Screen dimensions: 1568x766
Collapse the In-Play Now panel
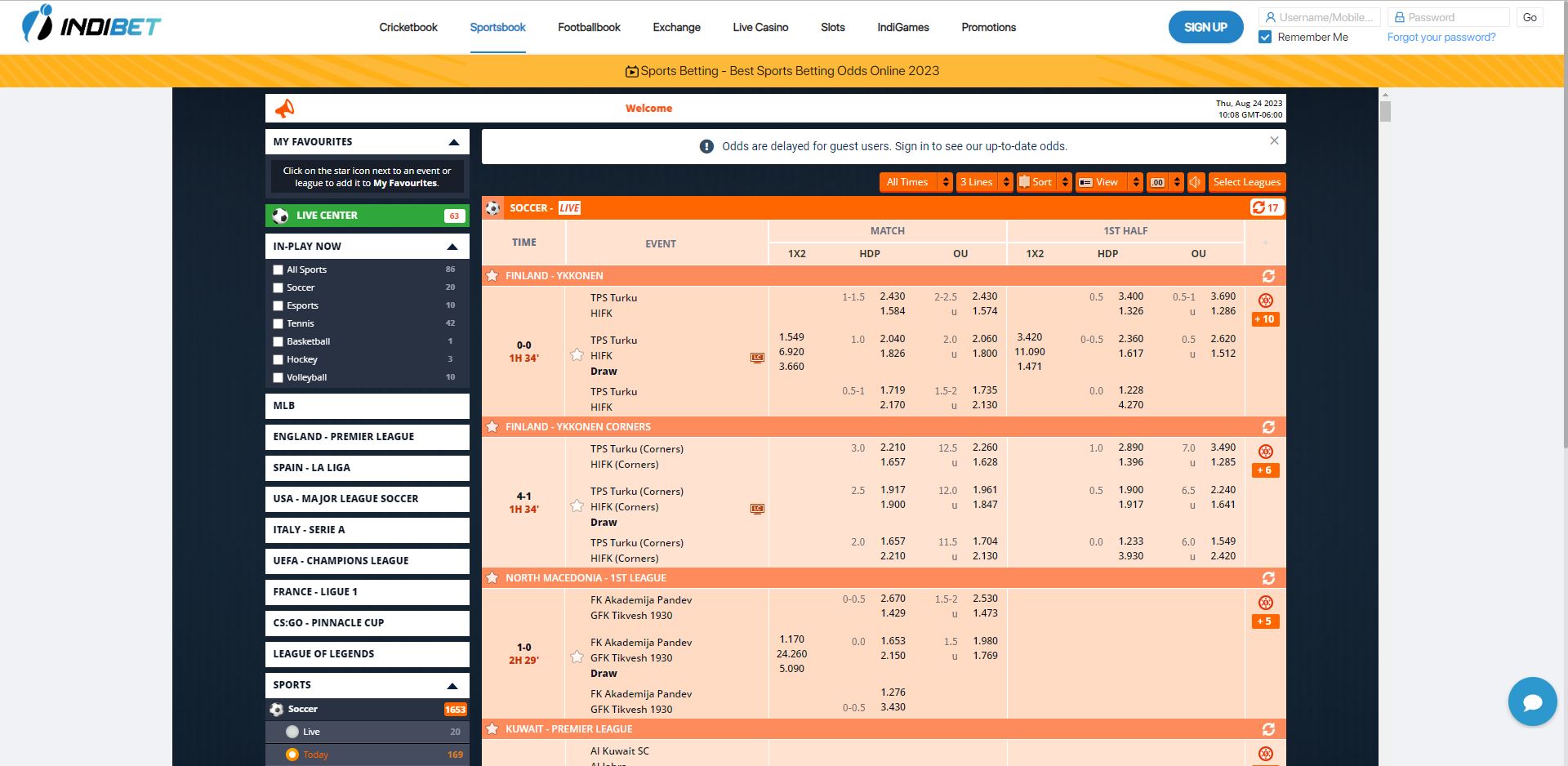[452, 247]
